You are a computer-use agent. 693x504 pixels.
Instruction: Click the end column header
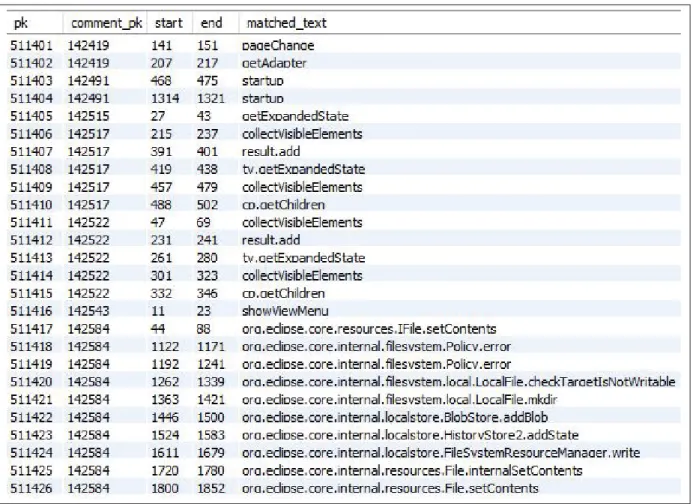pyautogui.click(x=211, y=23)
